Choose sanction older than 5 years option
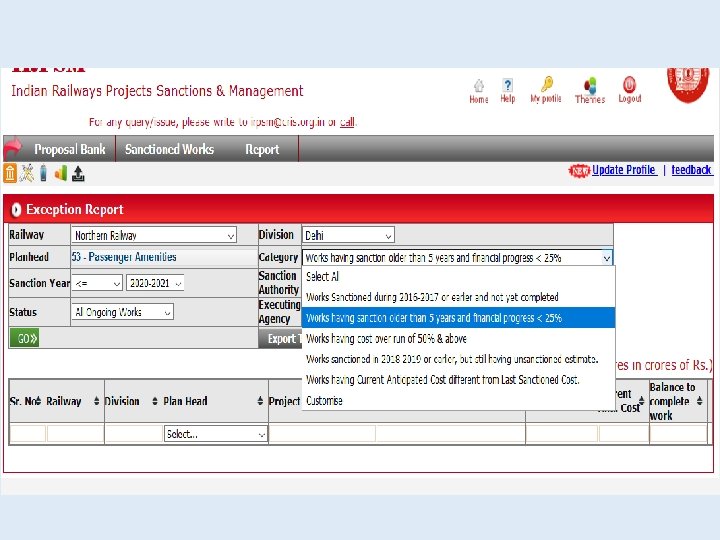Image resolution: width=720 pixels, height=540 pixels. click(458, 318)
